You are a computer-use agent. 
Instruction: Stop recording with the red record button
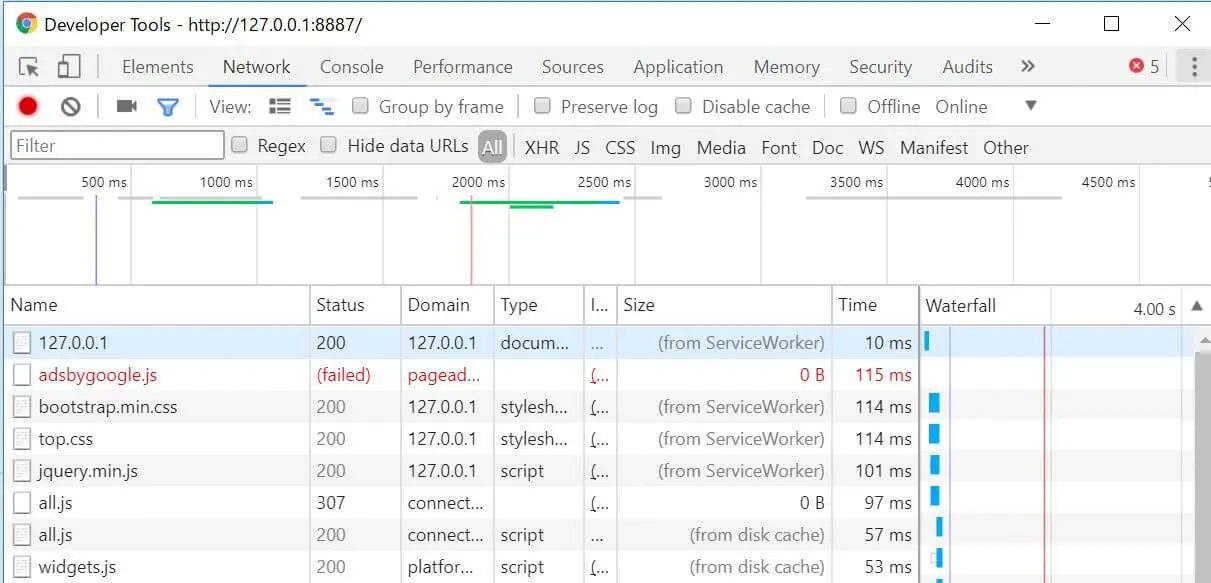tap(28, 106)
